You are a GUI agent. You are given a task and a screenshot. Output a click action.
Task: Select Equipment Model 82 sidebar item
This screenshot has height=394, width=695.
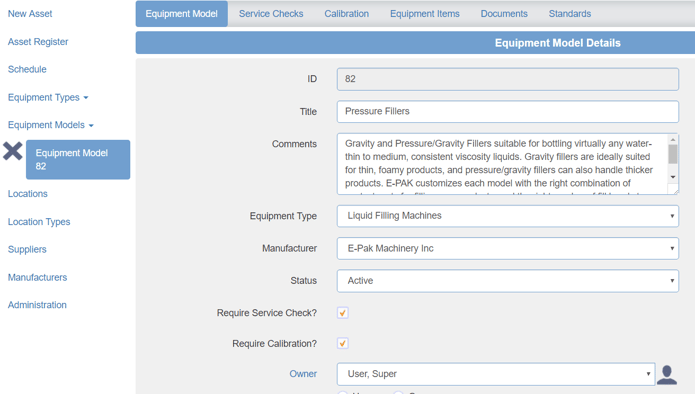click(x=78, y=160)
